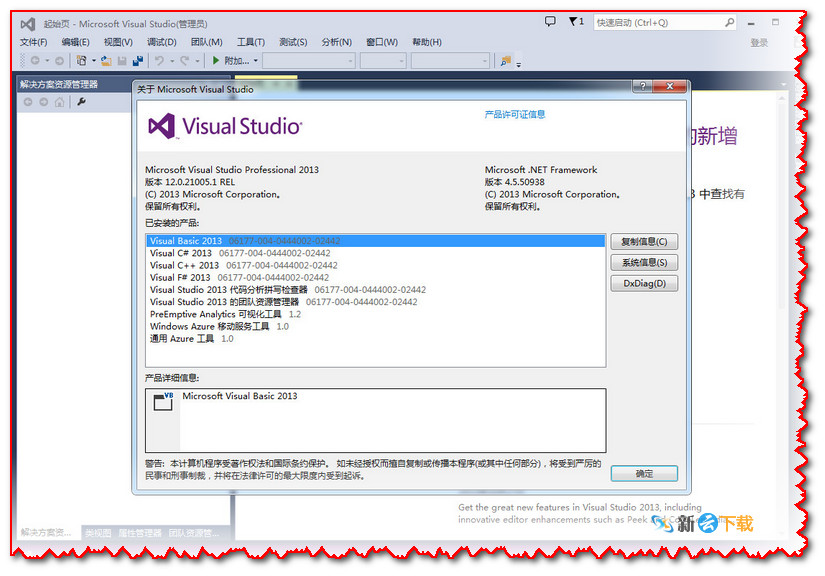Open the Navigate Backward dropdown arrow
Screen dimensions: 825x576
coord(47,61)
